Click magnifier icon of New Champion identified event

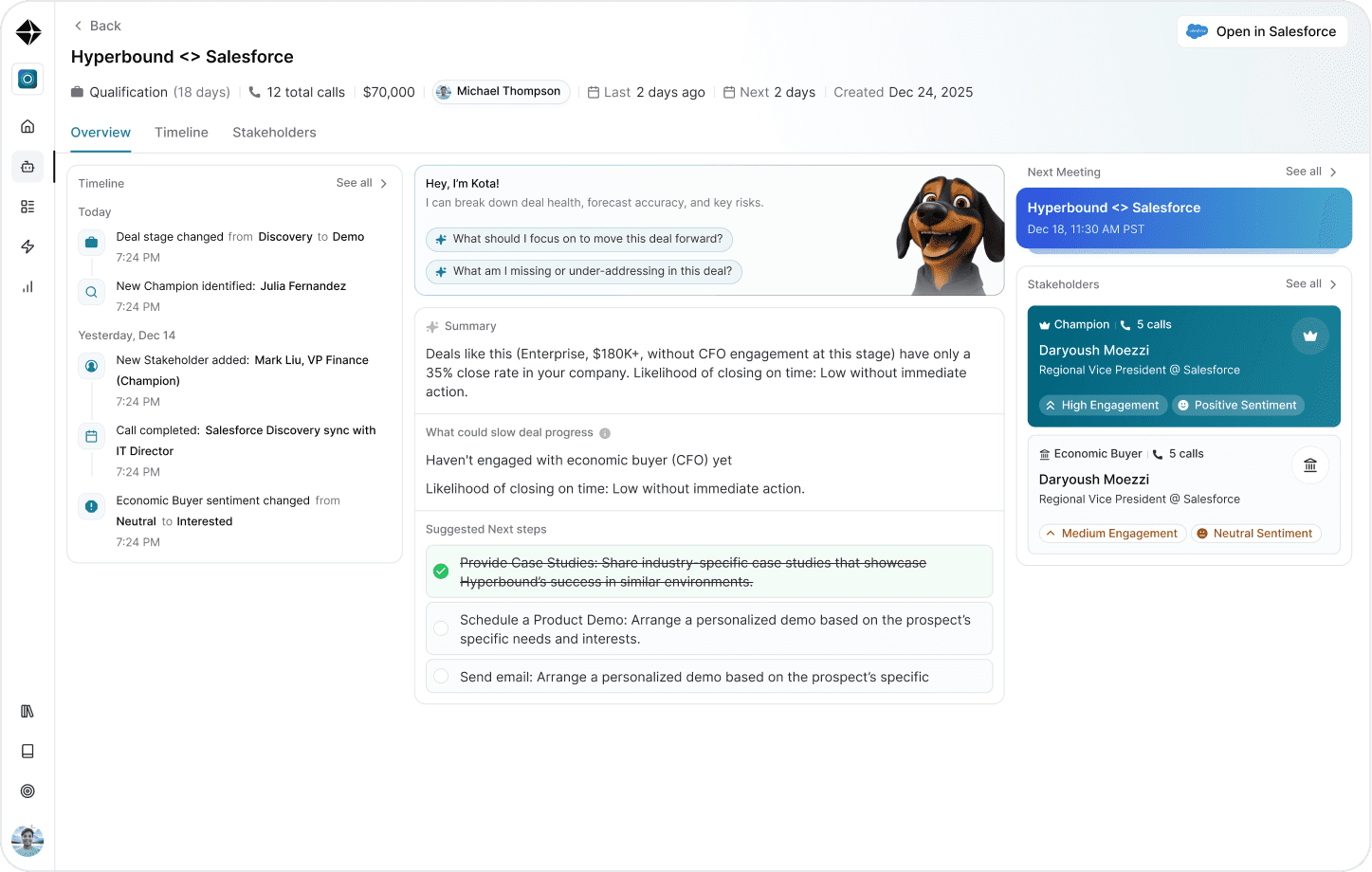click(91, 292)
